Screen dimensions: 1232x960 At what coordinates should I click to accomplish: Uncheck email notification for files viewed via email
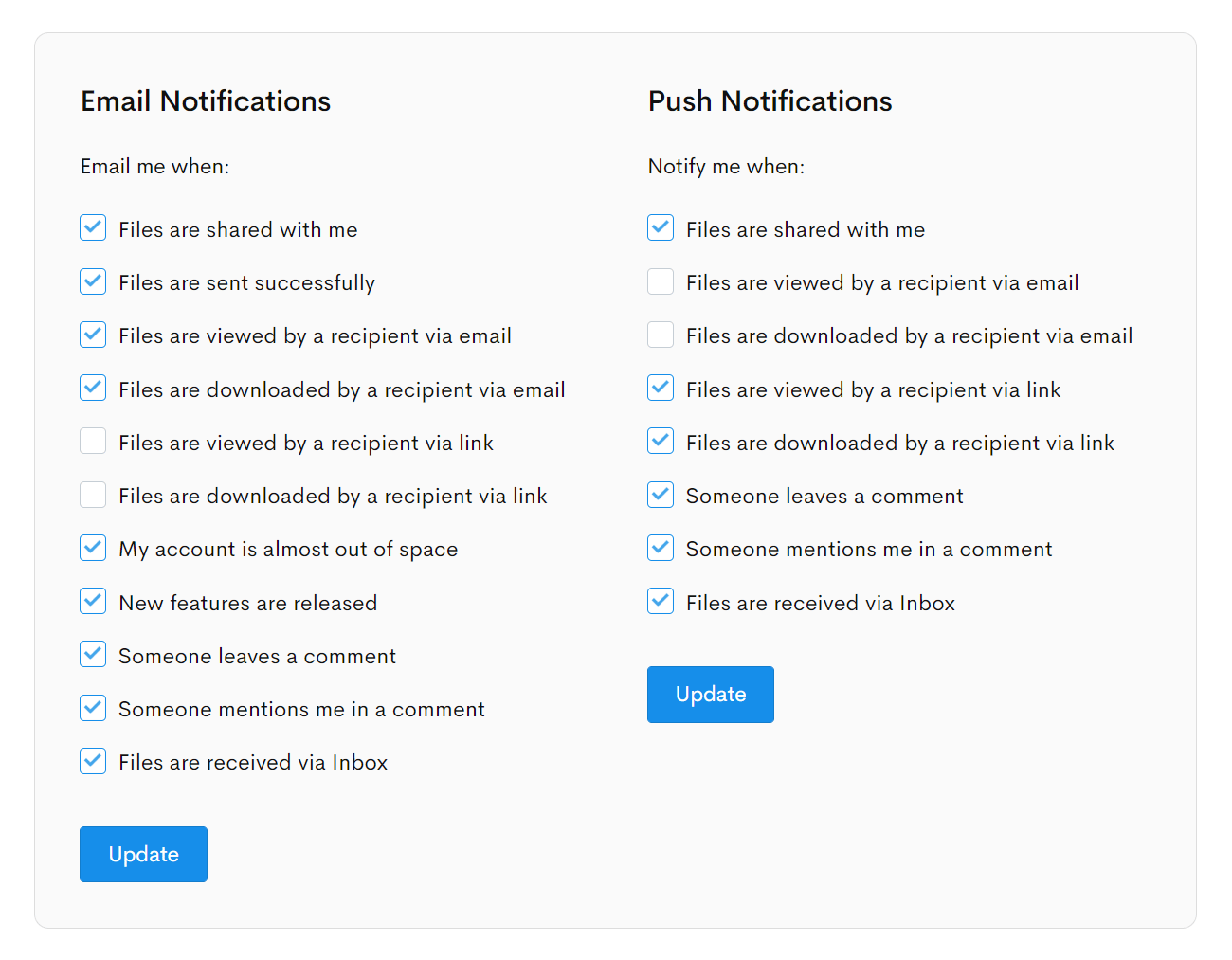coord(92,335)
